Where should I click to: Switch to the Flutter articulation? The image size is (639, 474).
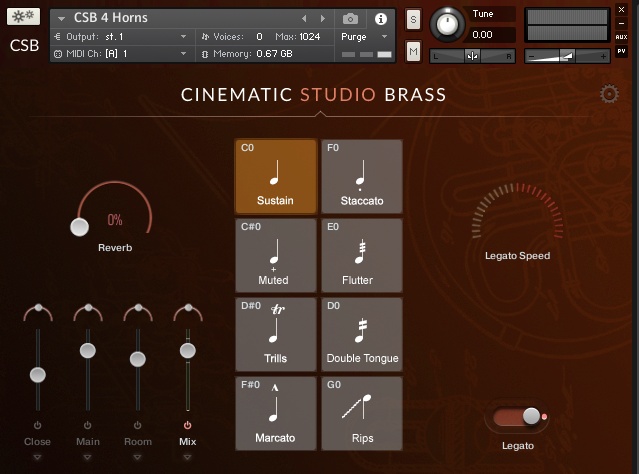[x=361, y=255]
